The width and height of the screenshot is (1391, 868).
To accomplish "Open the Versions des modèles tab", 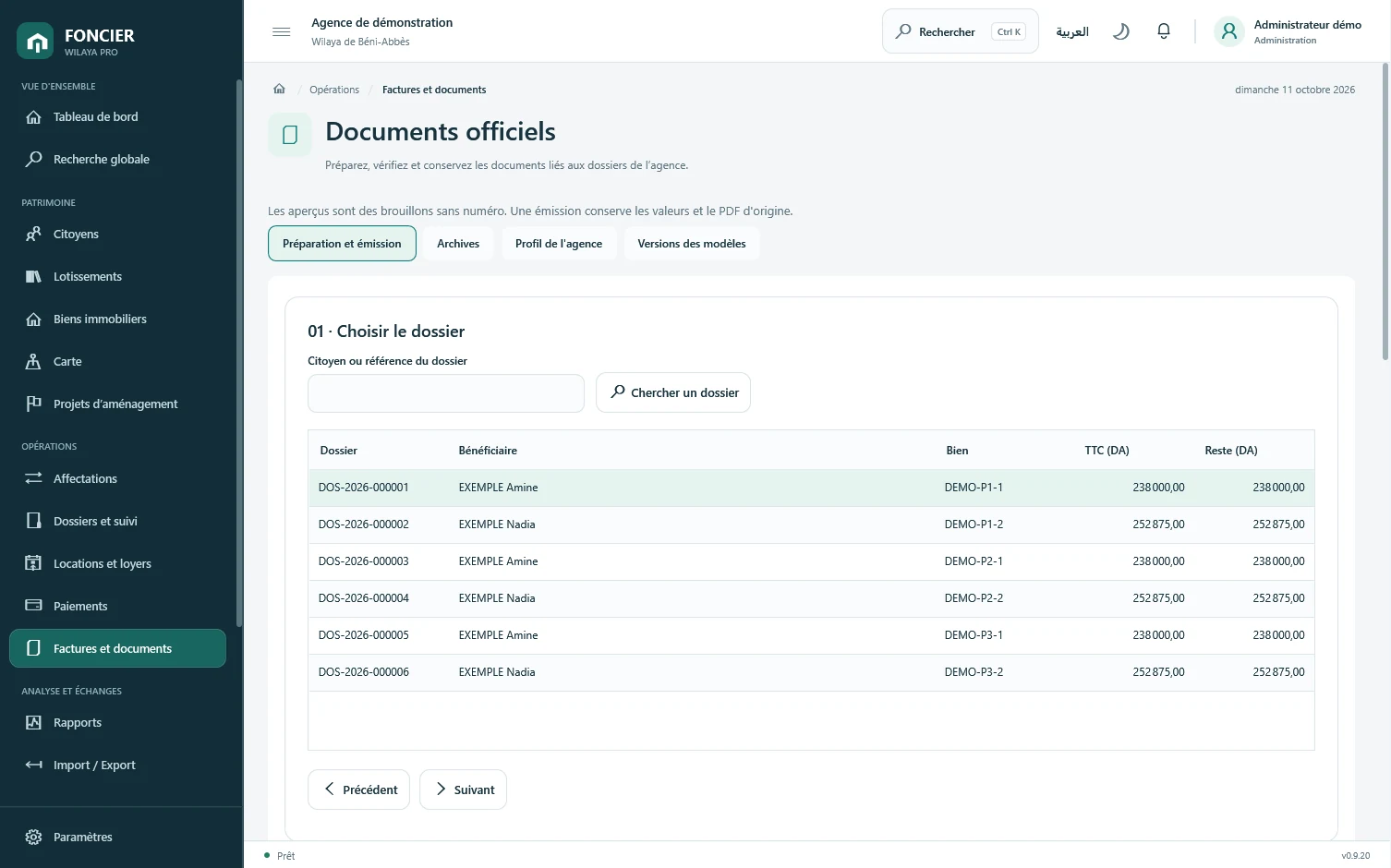I will (x=692, y=244).
